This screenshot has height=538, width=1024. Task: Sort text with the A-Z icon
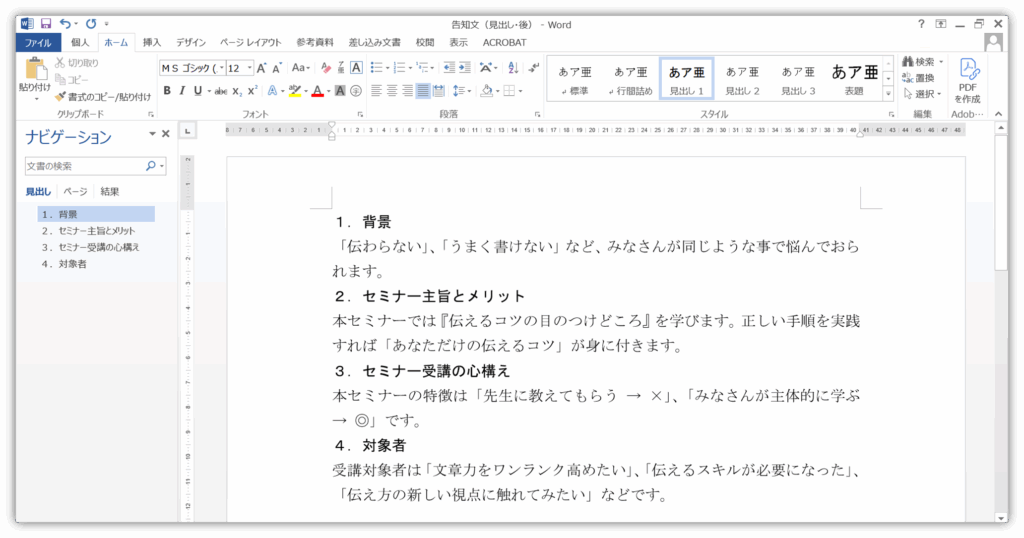(x=513, y=68)
